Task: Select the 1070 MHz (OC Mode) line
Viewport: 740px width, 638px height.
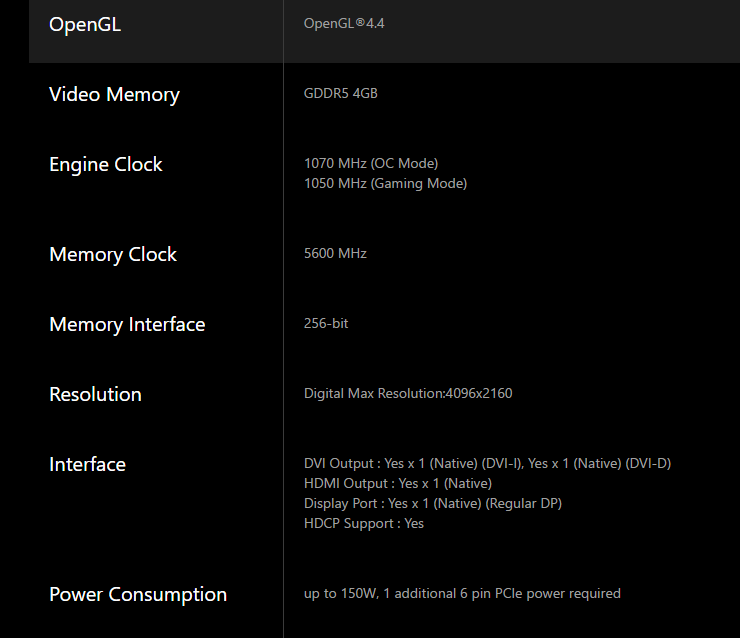Action: point(371,163)
